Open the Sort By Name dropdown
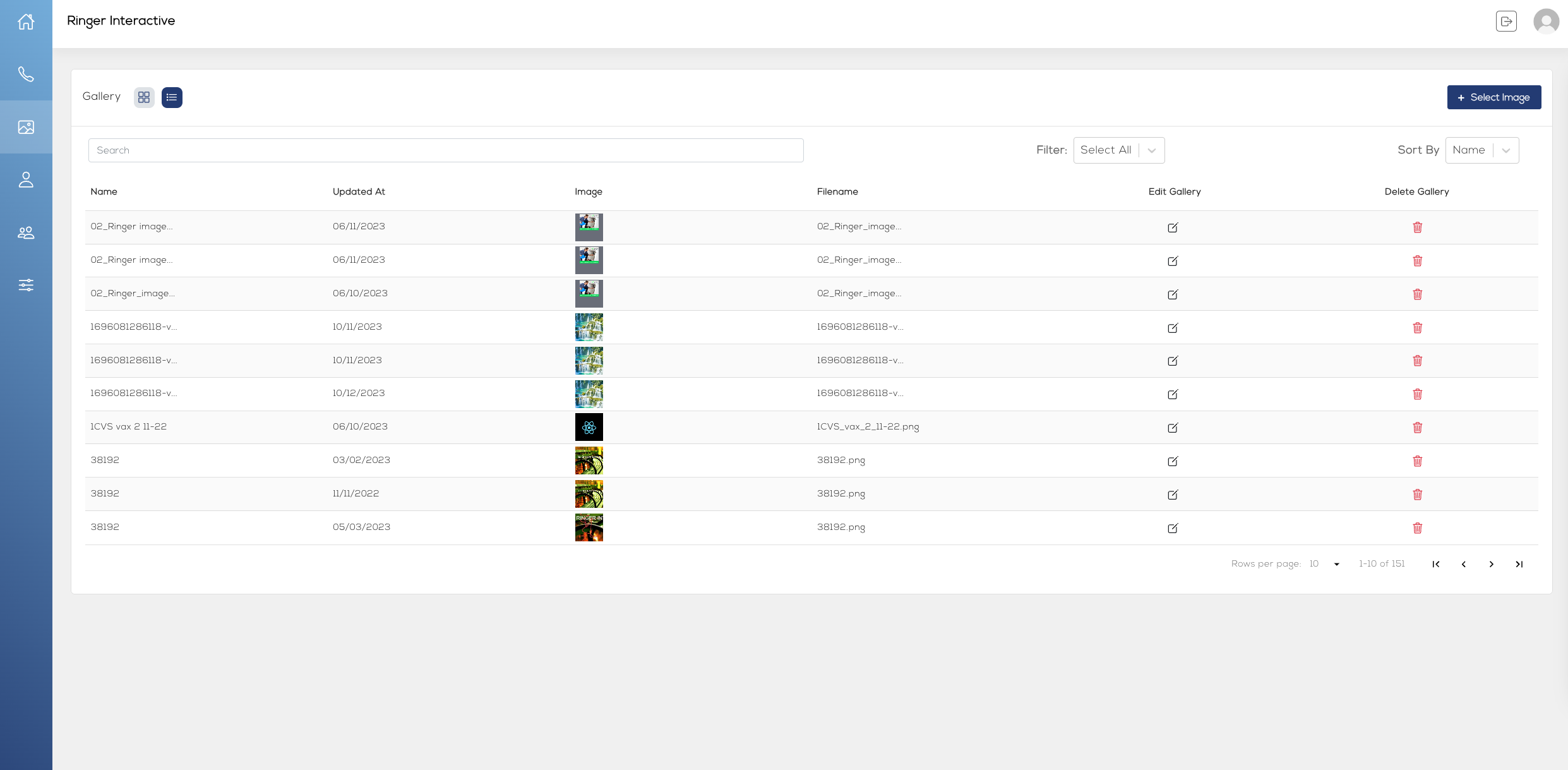This screenshot has width=1568, height=770. coord(1481,150)
